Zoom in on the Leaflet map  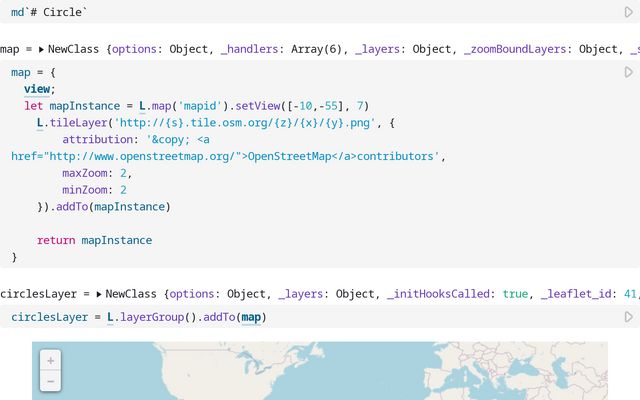[x=50, y=360]
